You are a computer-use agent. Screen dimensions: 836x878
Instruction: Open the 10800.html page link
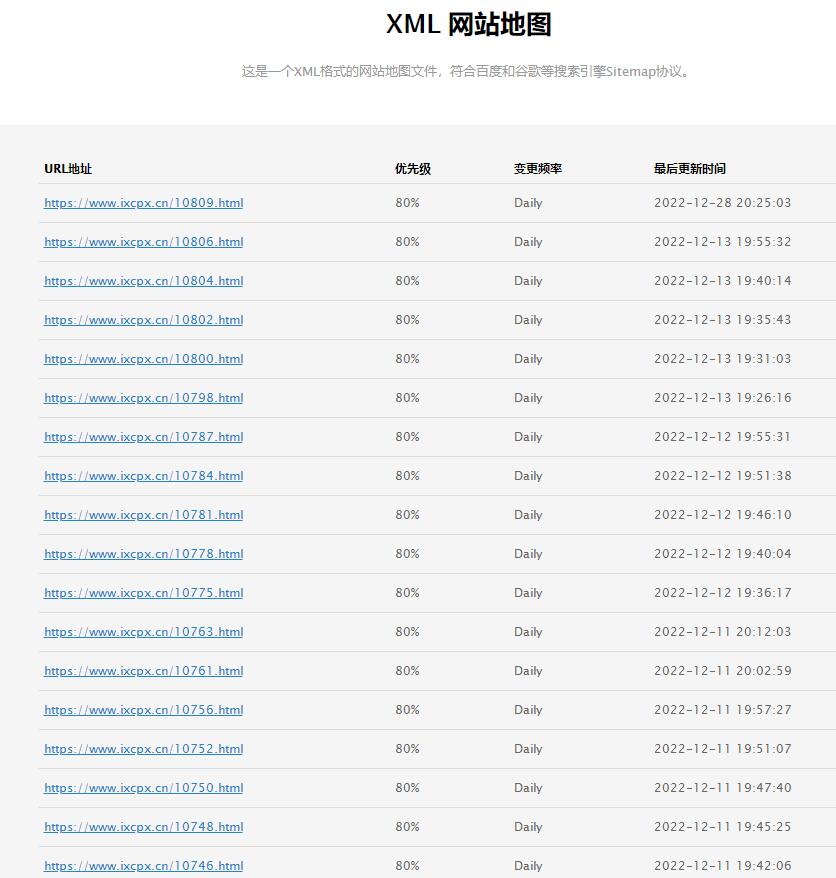[143, 359]
